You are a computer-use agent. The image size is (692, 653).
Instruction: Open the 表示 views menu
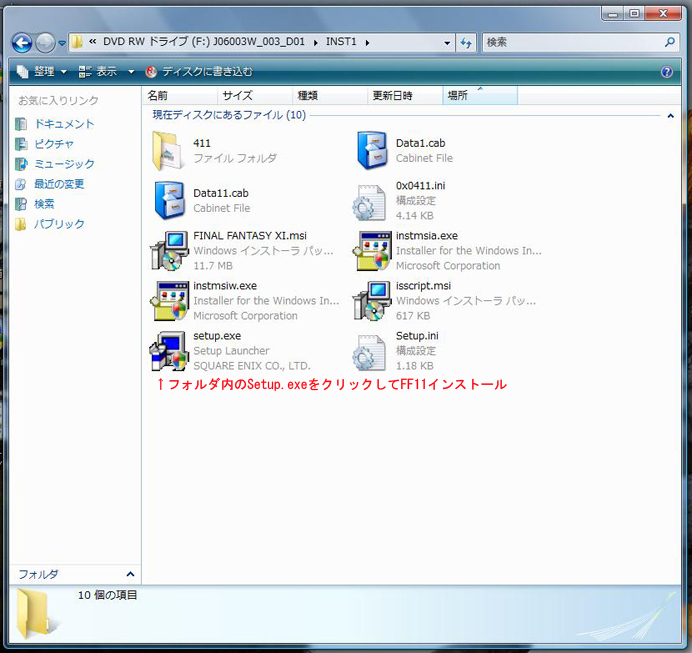click(98, 71)
